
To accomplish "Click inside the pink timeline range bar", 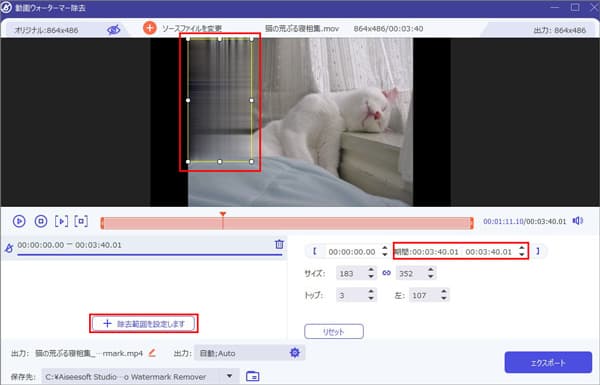I will point(287,223).
